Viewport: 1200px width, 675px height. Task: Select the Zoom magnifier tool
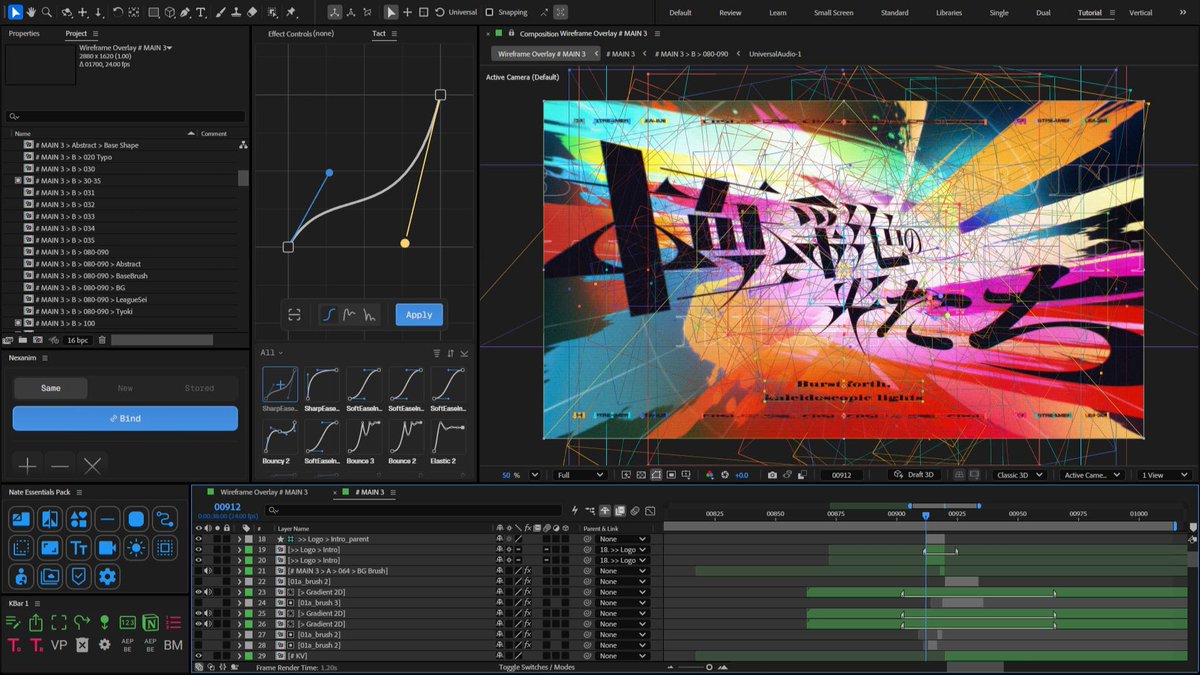(x=46, y=13)
